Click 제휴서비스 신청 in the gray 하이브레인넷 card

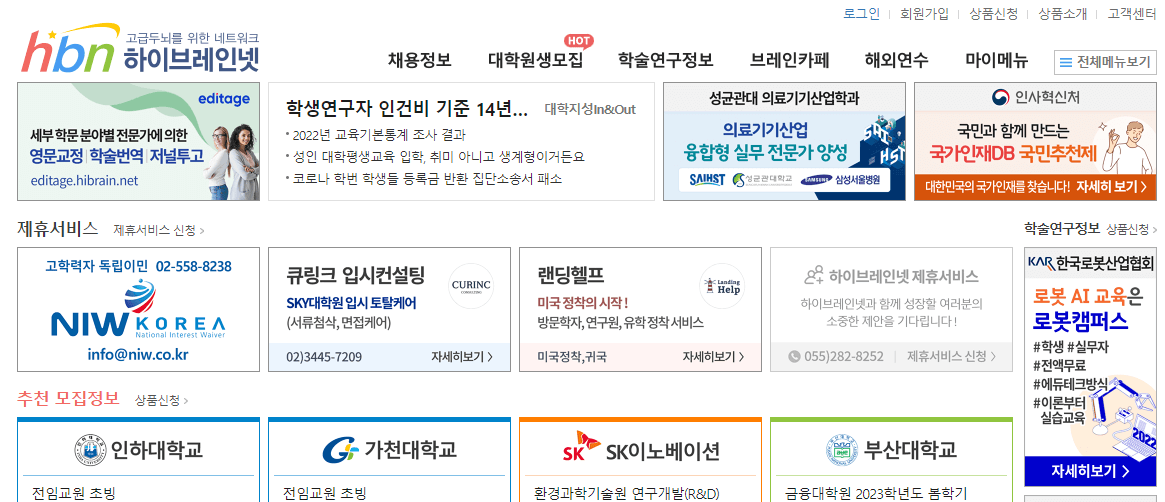951,357
